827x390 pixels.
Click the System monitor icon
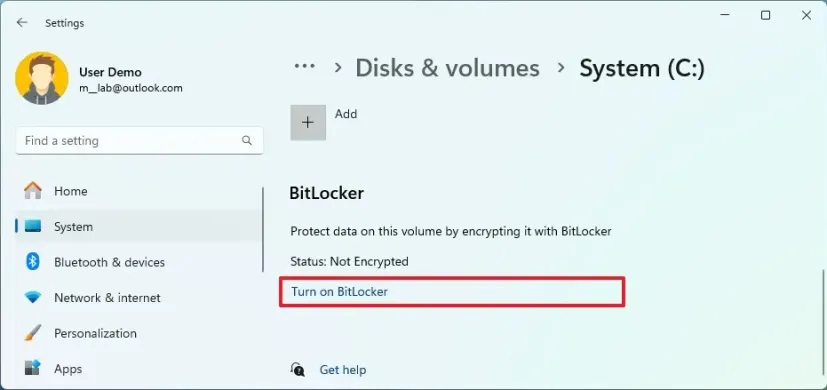[33, 226]
